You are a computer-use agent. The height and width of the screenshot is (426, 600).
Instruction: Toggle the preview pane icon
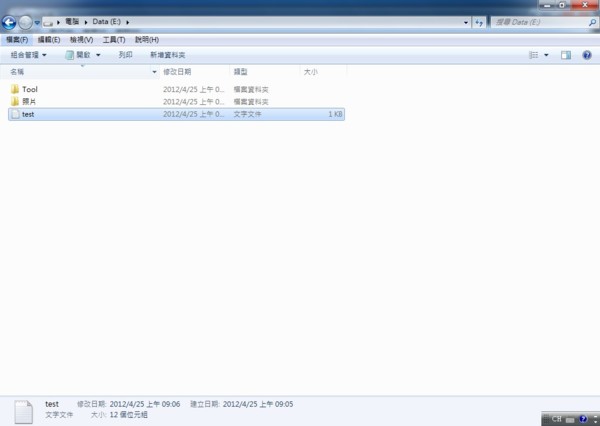point(566,55)
